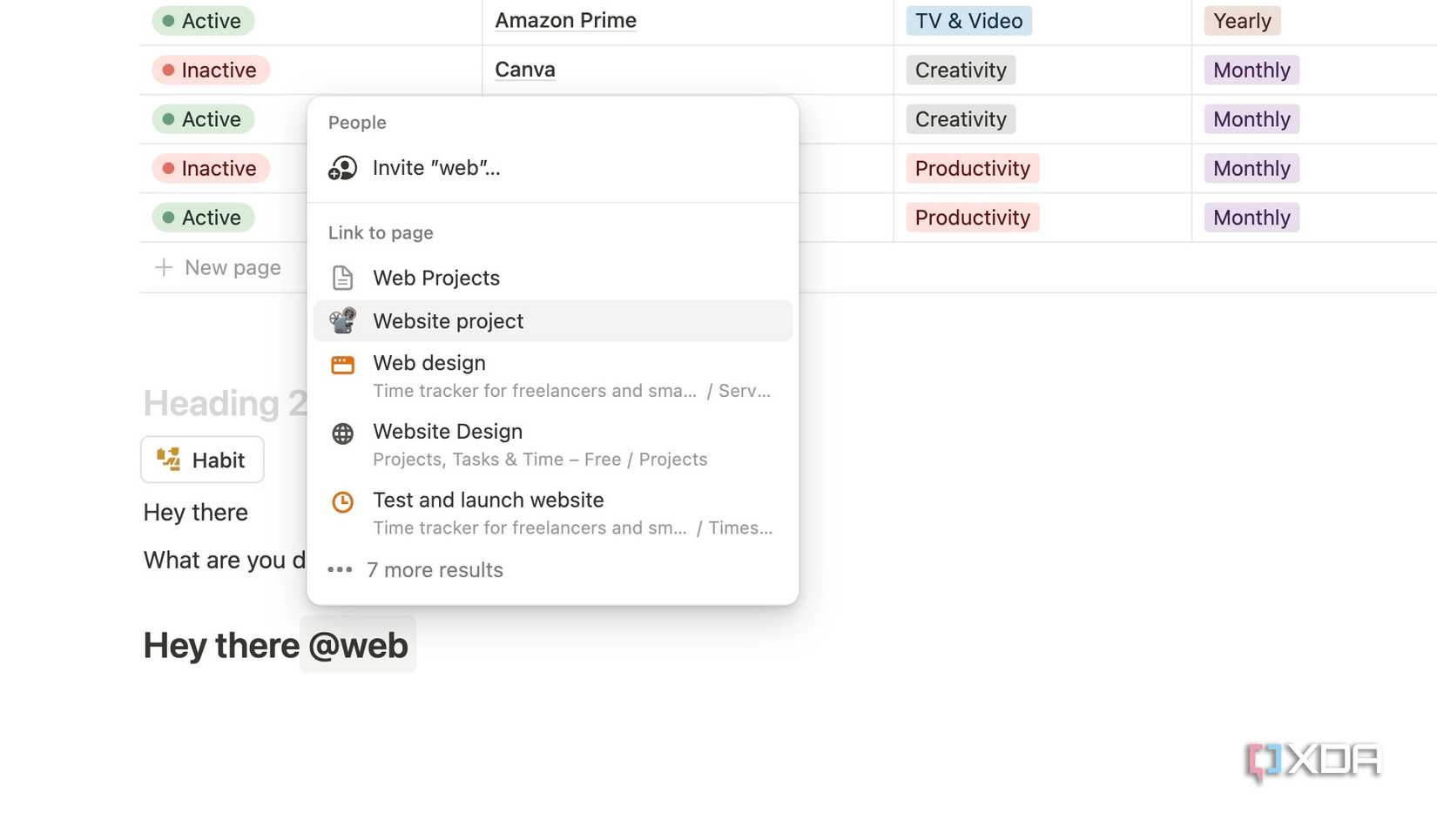The image size is (1437, 840).
Task: Choose Invite "web" from the People section
Action: point(435,167)
